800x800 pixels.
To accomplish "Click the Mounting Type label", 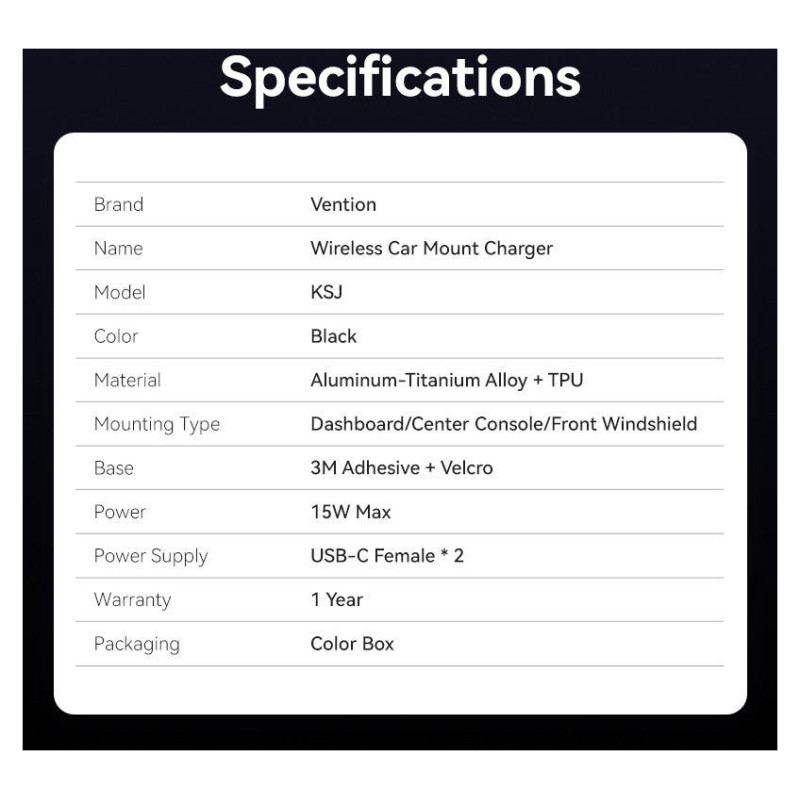I will click(x=156, y=424).
